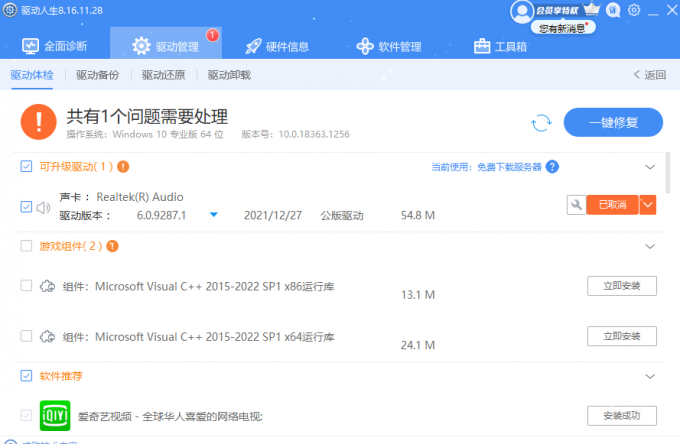Toggle the 爱奇艺视频 checkbox
Viewport: 680px width, 444px height.
(x=26, y=415)
